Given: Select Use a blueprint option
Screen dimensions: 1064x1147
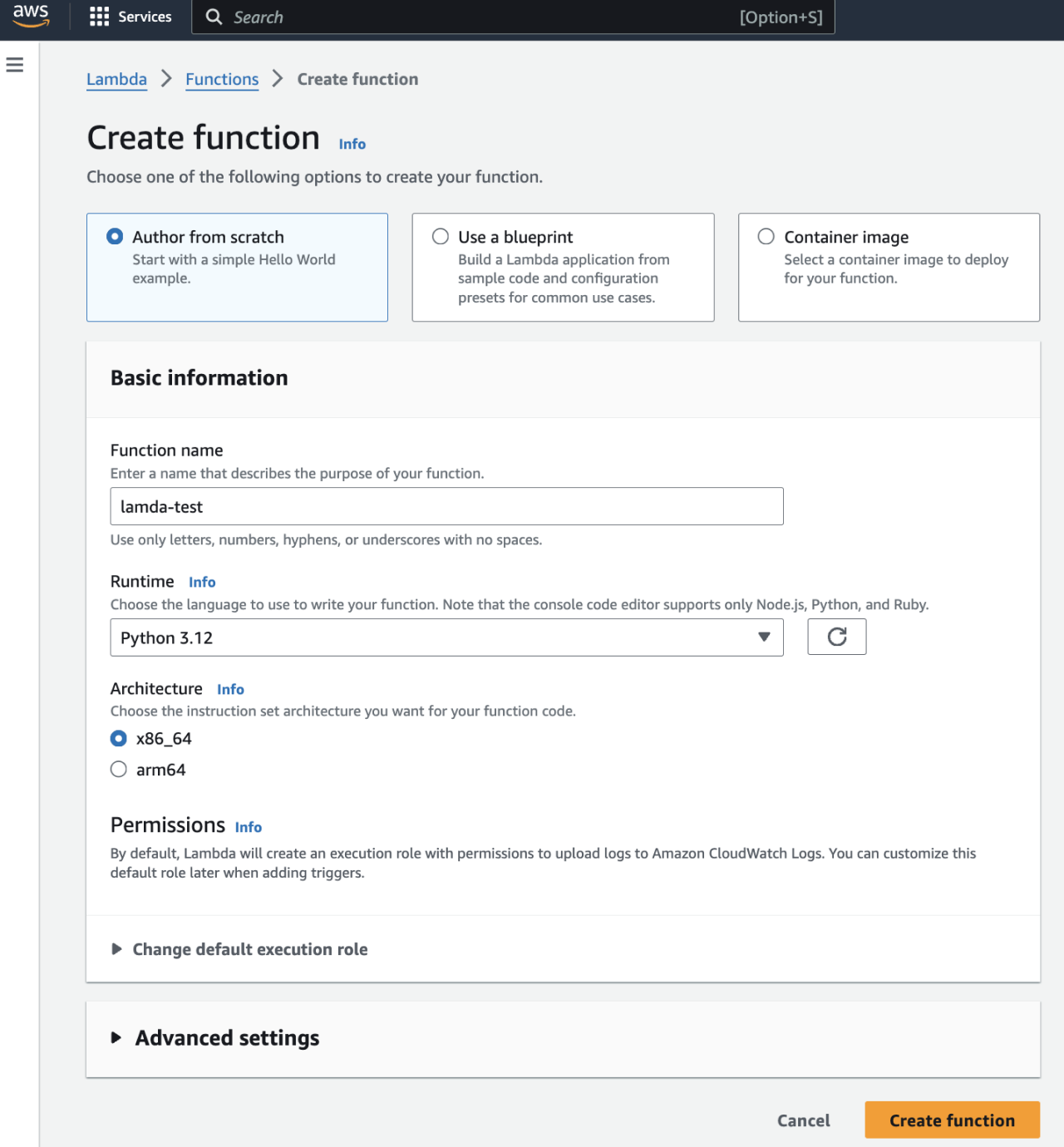Looking at the screenshot, I should pyautogui.click(x=441, y=236).
